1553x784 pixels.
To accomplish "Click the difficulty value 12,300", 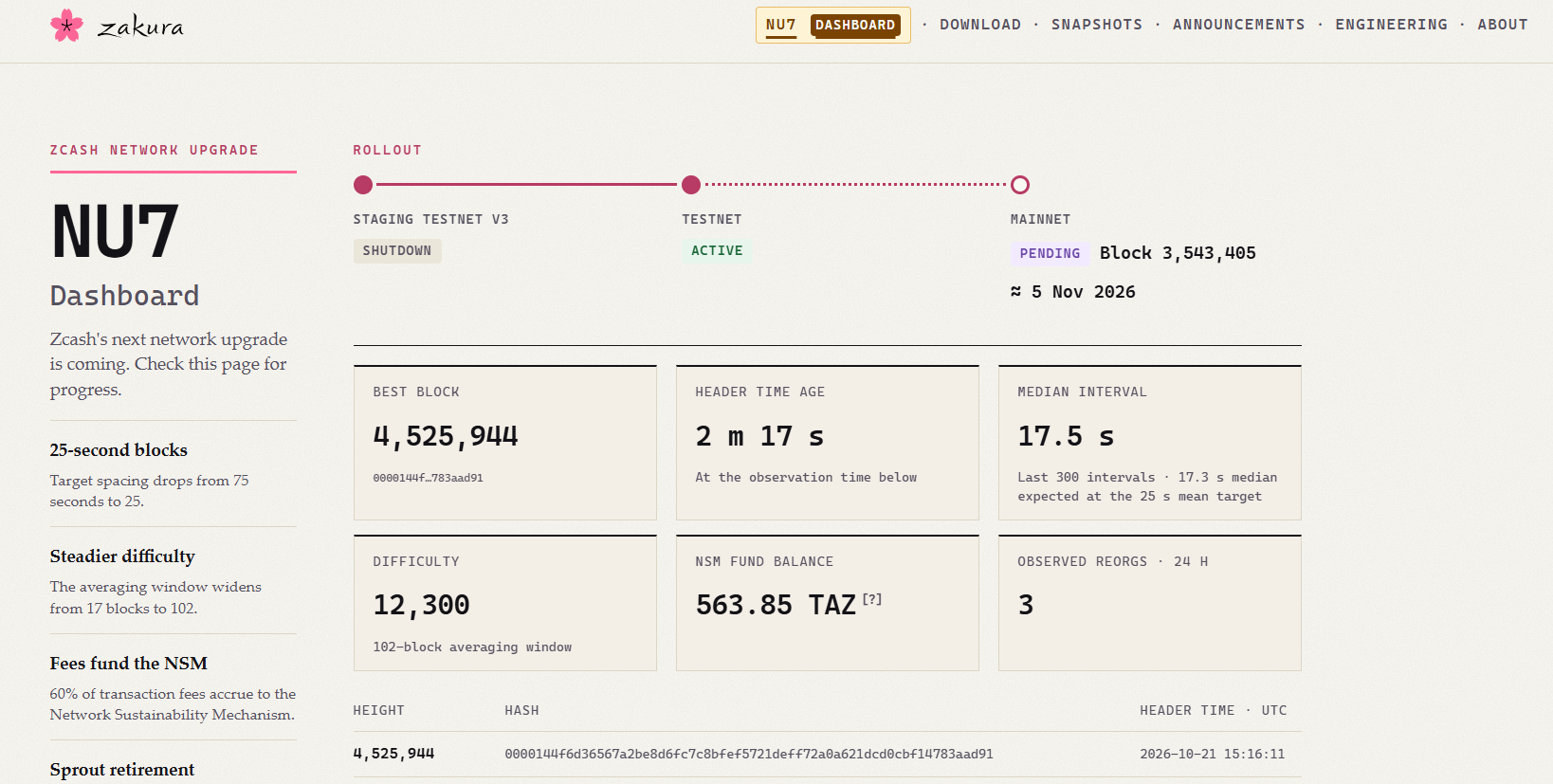I will pos(421,605).
